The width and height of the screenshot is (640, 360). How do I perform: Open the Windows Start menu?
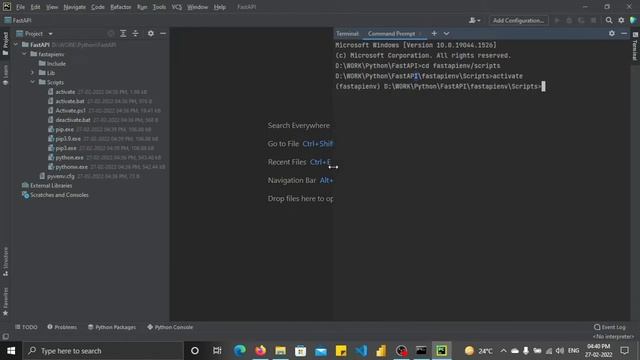click(11, 351)
